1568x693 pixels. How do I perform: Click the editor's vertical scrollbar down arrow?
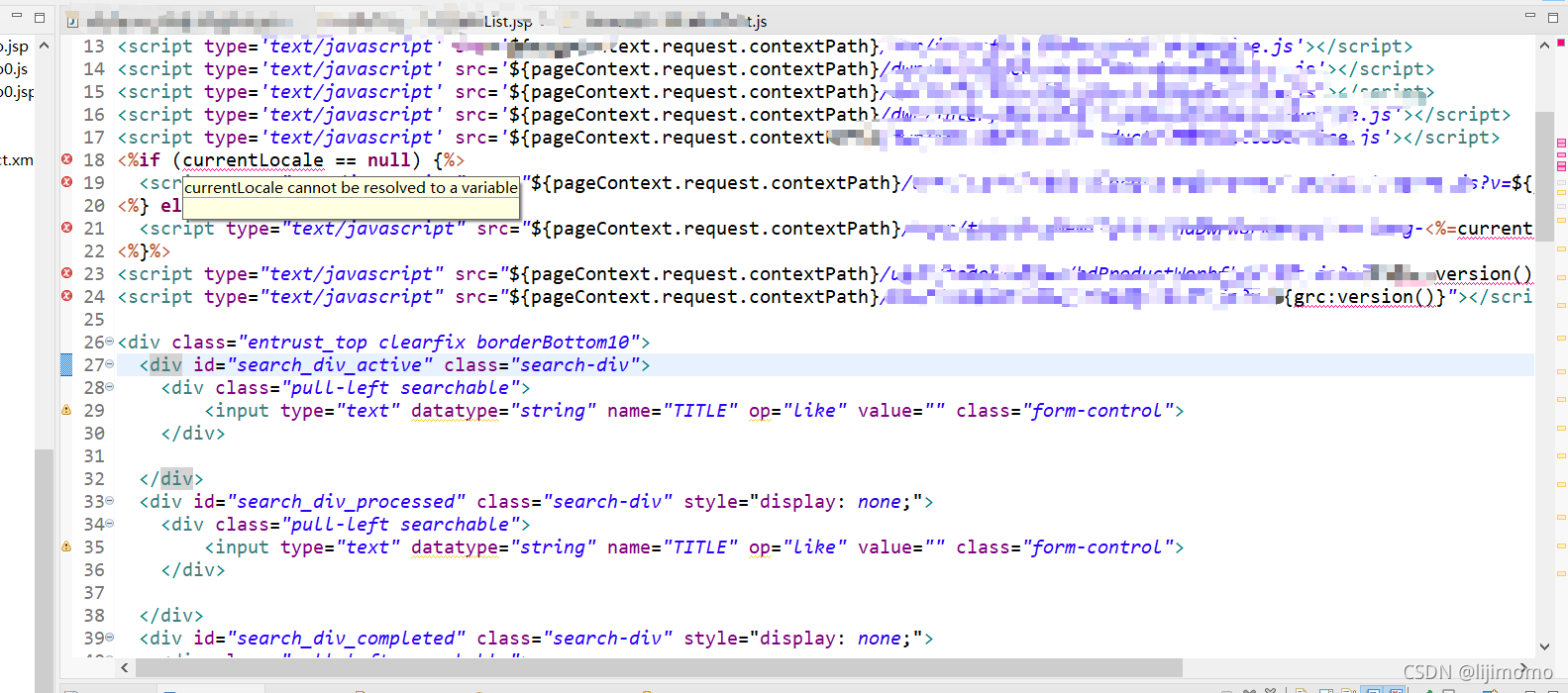pos(1544,647)
